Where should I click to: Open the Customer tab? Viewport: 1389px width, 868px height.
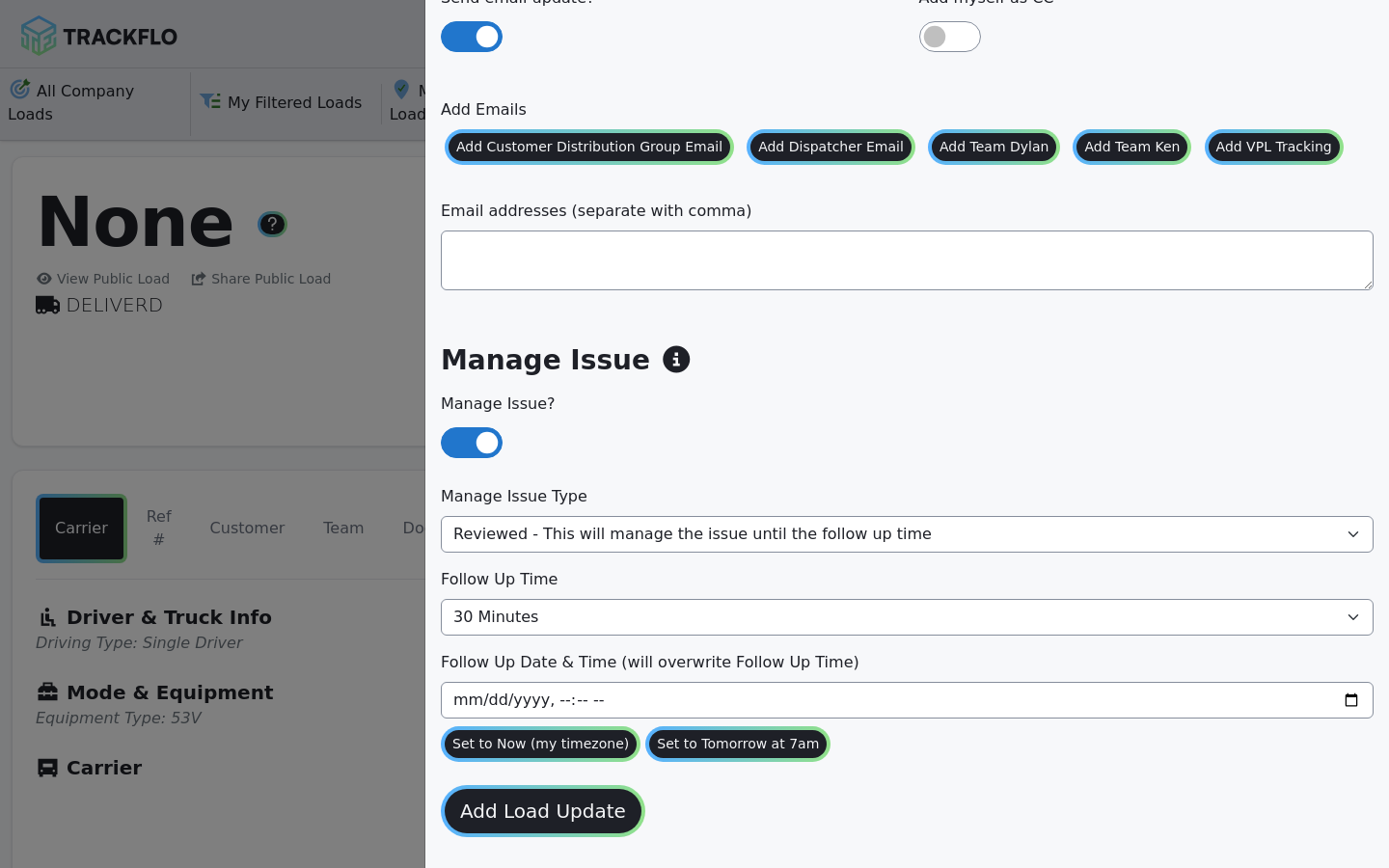pos(247,529)
